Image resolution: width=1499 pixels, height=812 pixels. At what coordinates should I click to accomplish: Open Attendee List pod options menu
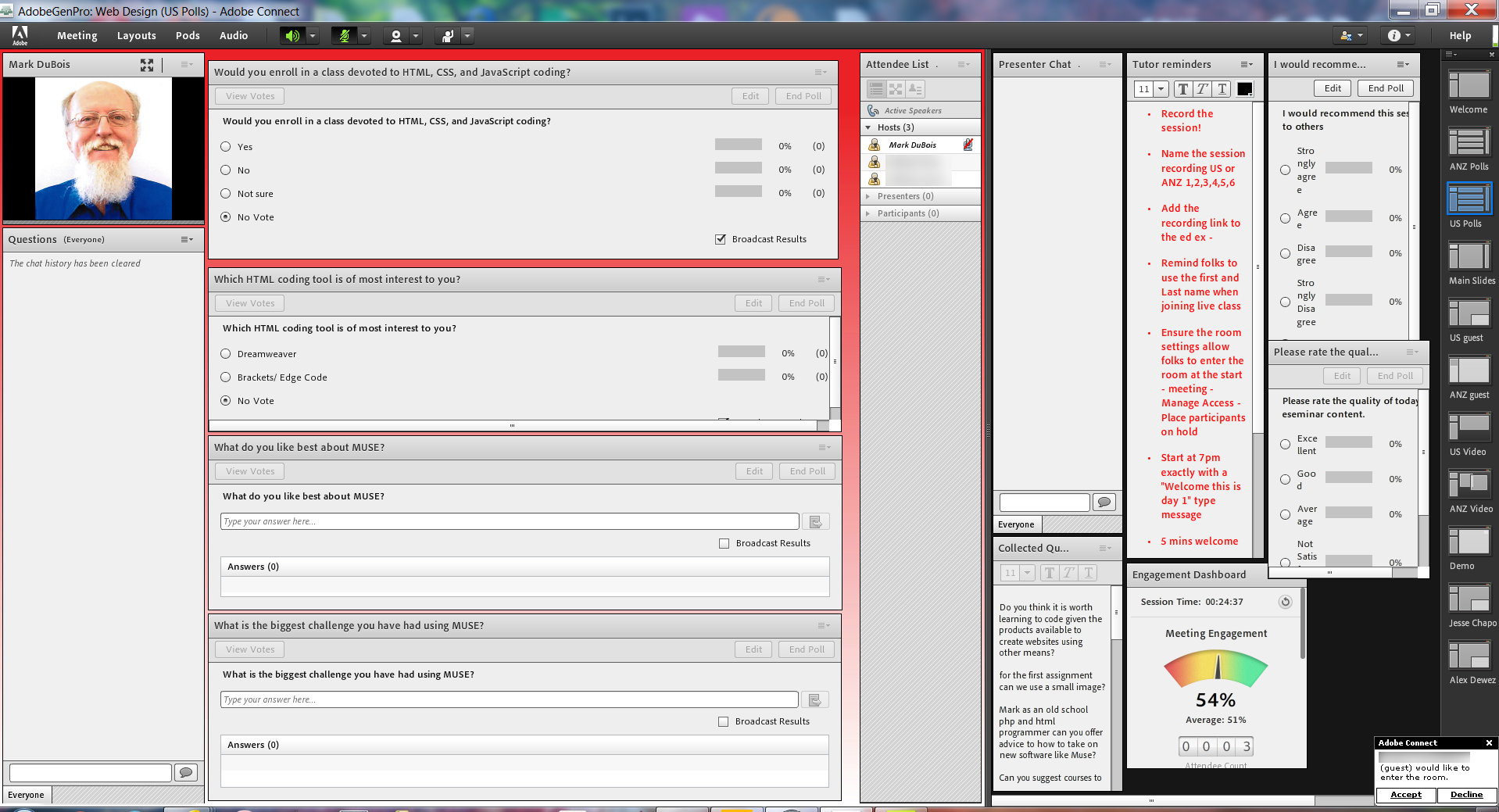tap(964, 65)
